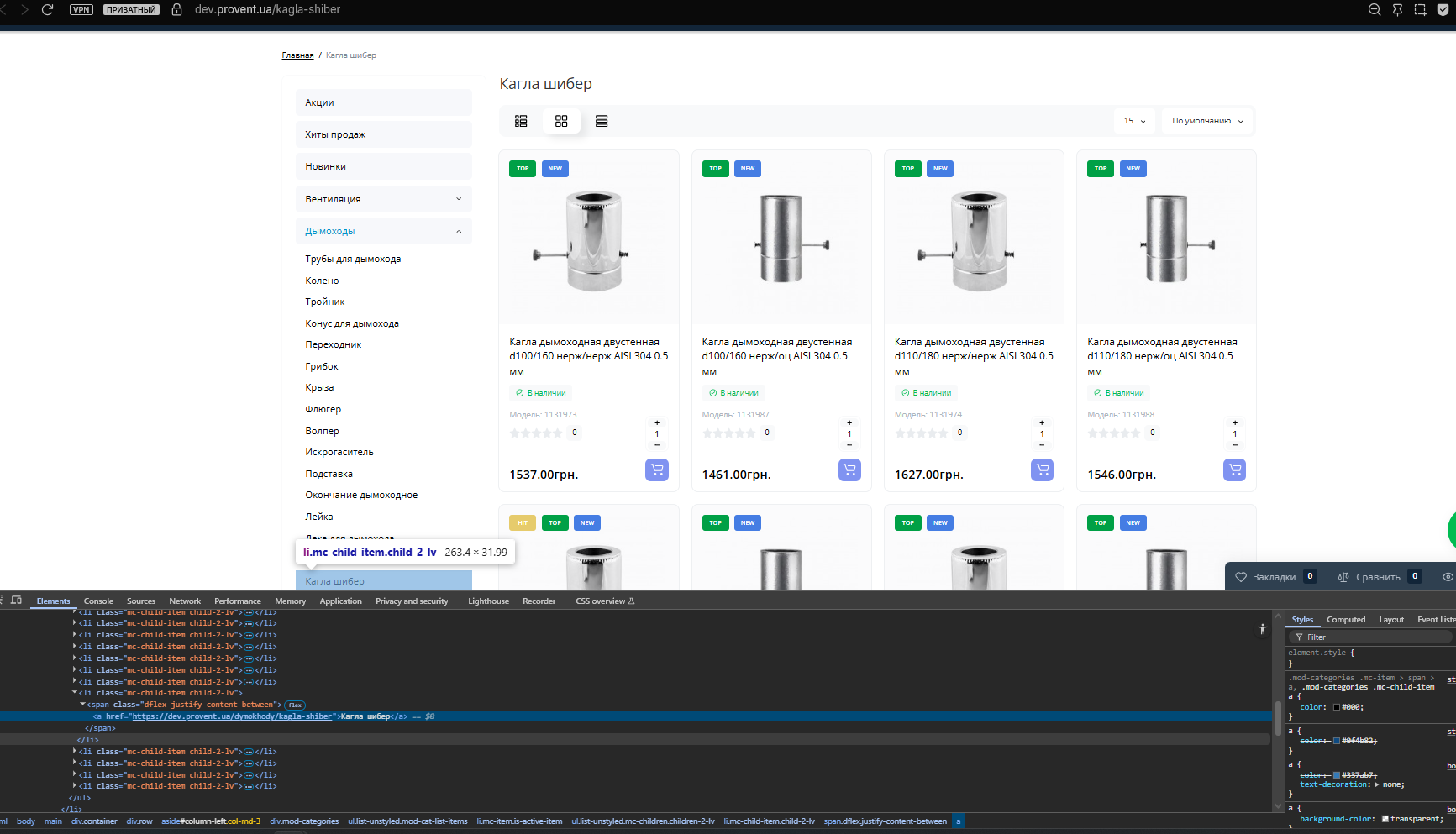This screenshot has height=834, width=1456.
Task: Switch to list view layout icon
Action: (x=521, y=121)
